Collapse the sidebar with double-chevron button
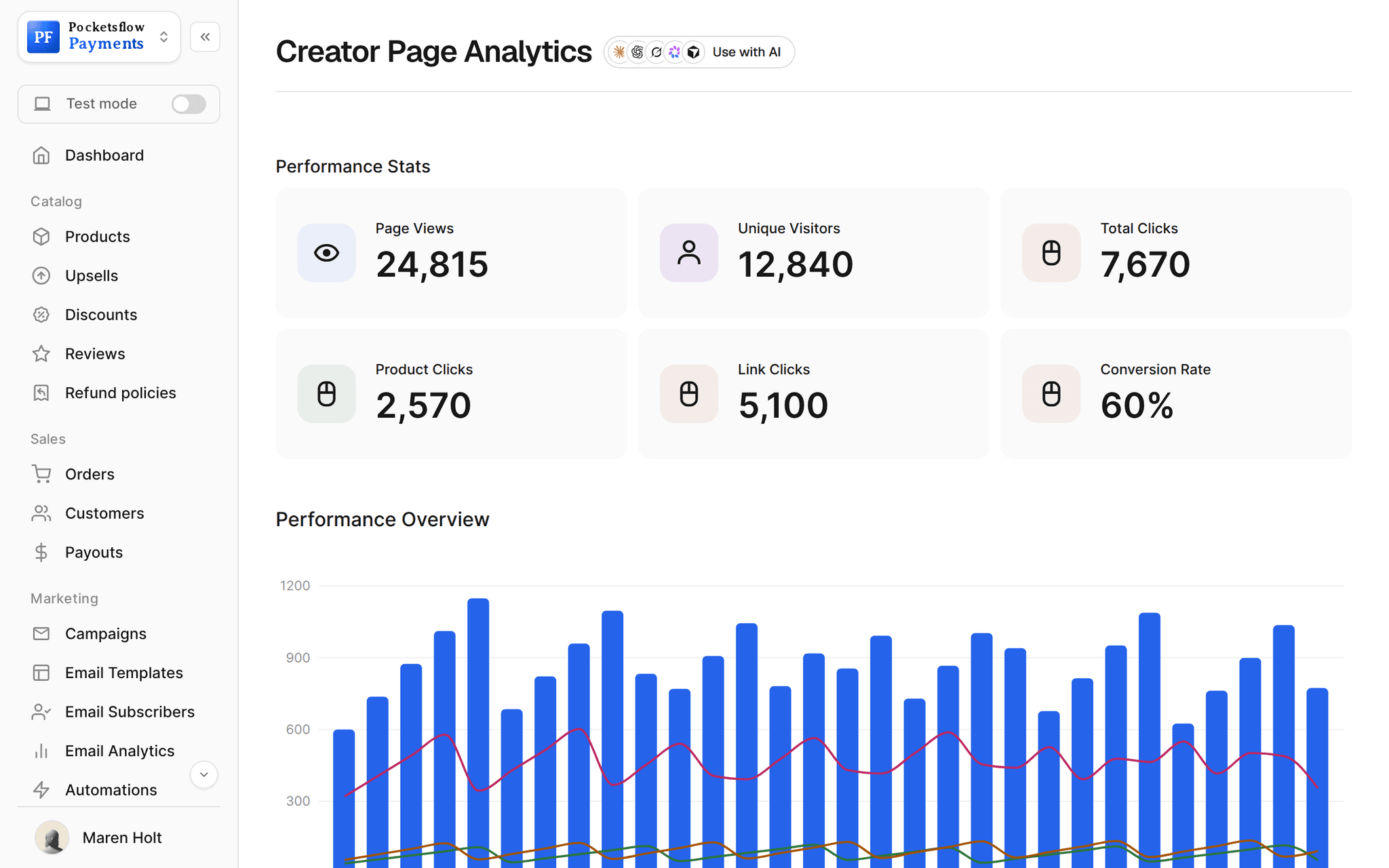The image size is (1389, 868). (205, 37)
